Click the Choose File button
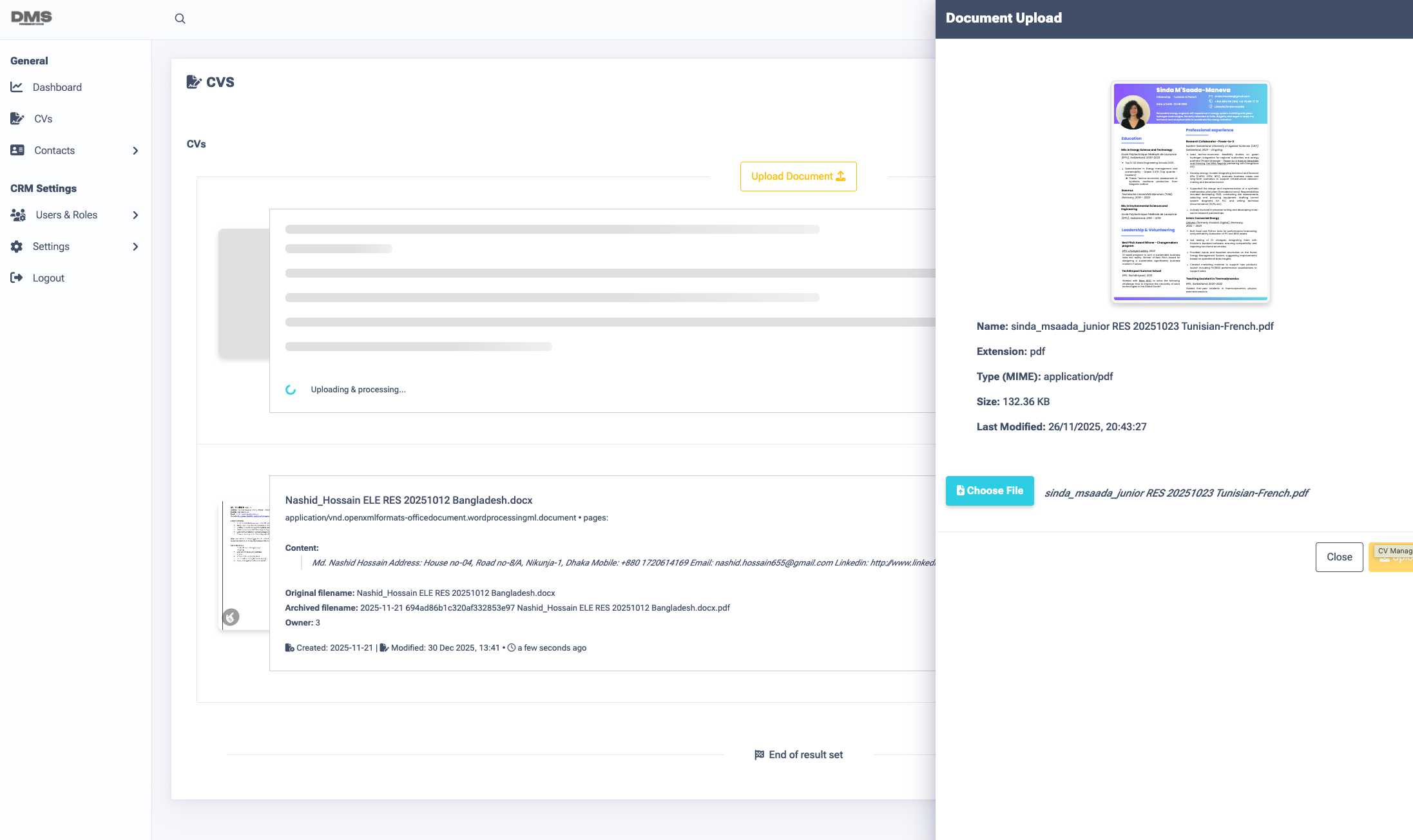1413x840 pixels. tap(990, 491)
